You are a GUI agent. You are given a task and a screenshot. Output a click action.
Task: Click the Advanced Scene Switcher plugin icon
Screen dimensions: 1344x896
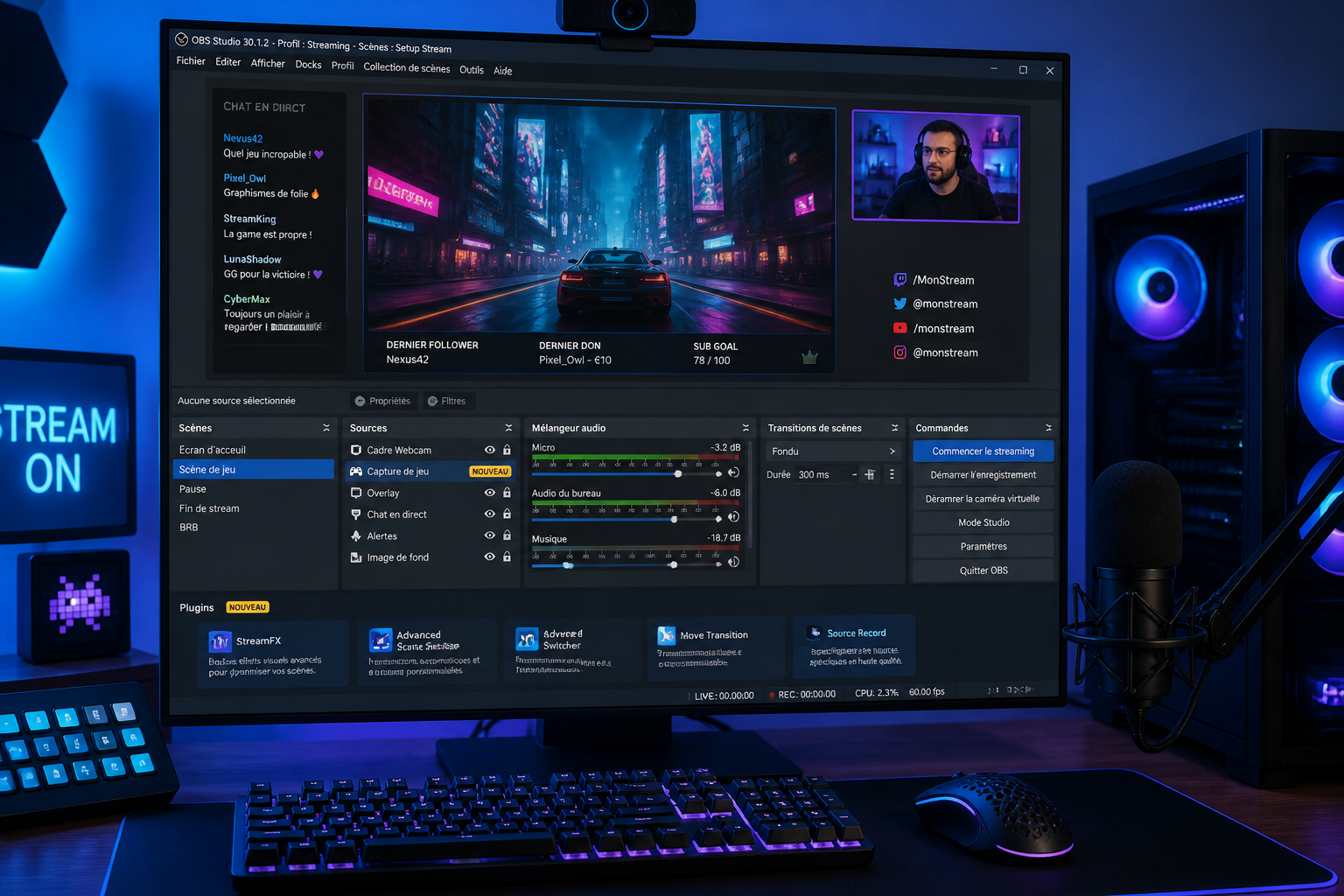point(381,640)
